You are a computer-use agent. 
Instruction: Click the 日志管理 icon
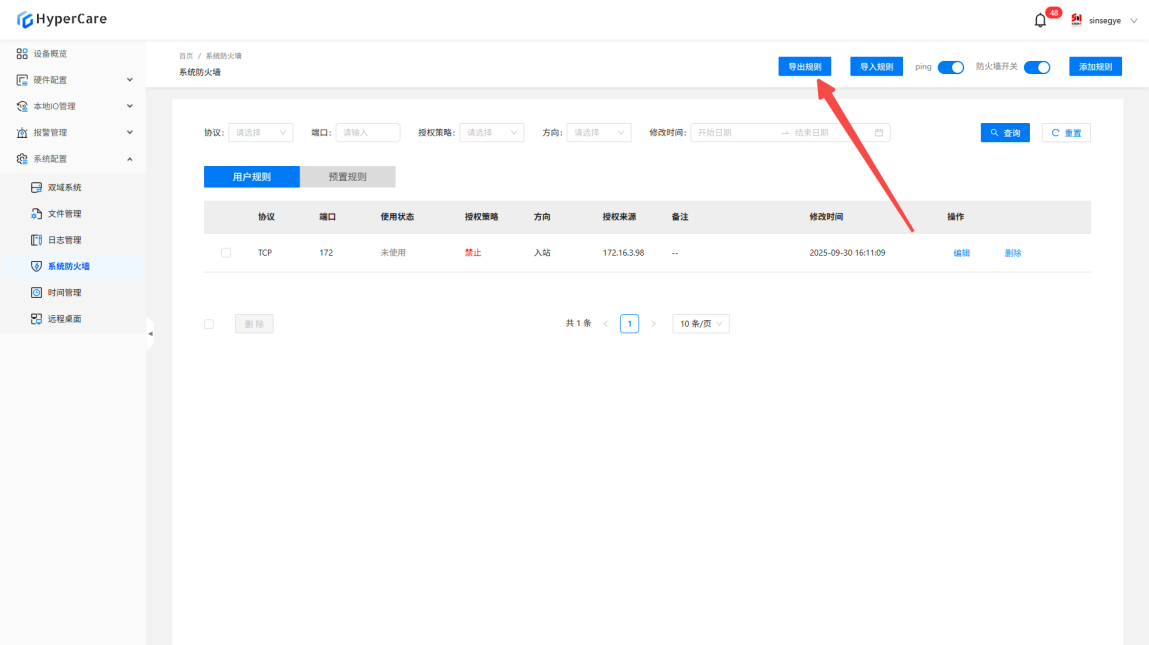36,240
